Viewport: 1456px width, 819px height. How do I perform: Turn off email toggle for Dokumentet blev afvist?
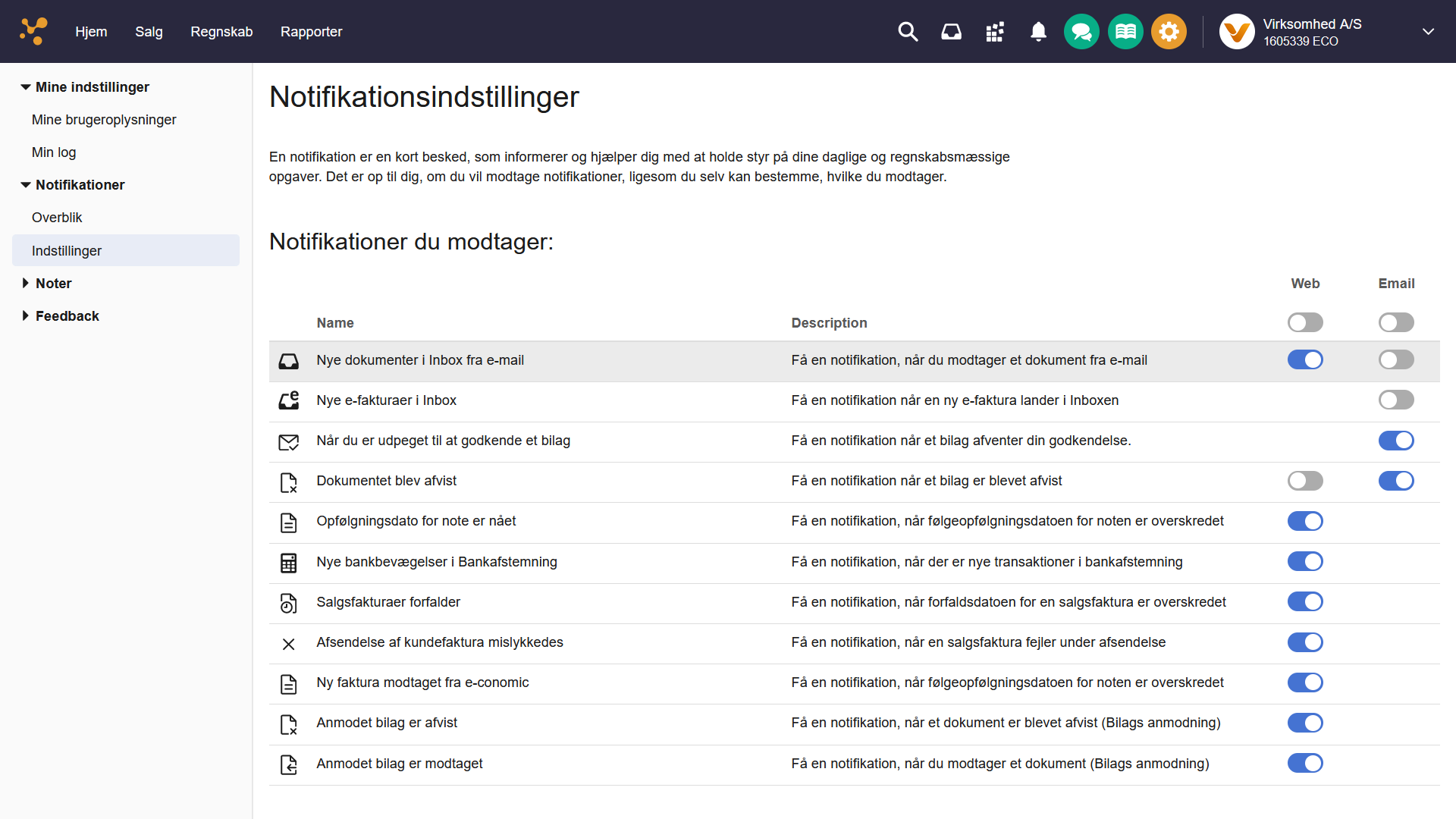(1395, 480)
